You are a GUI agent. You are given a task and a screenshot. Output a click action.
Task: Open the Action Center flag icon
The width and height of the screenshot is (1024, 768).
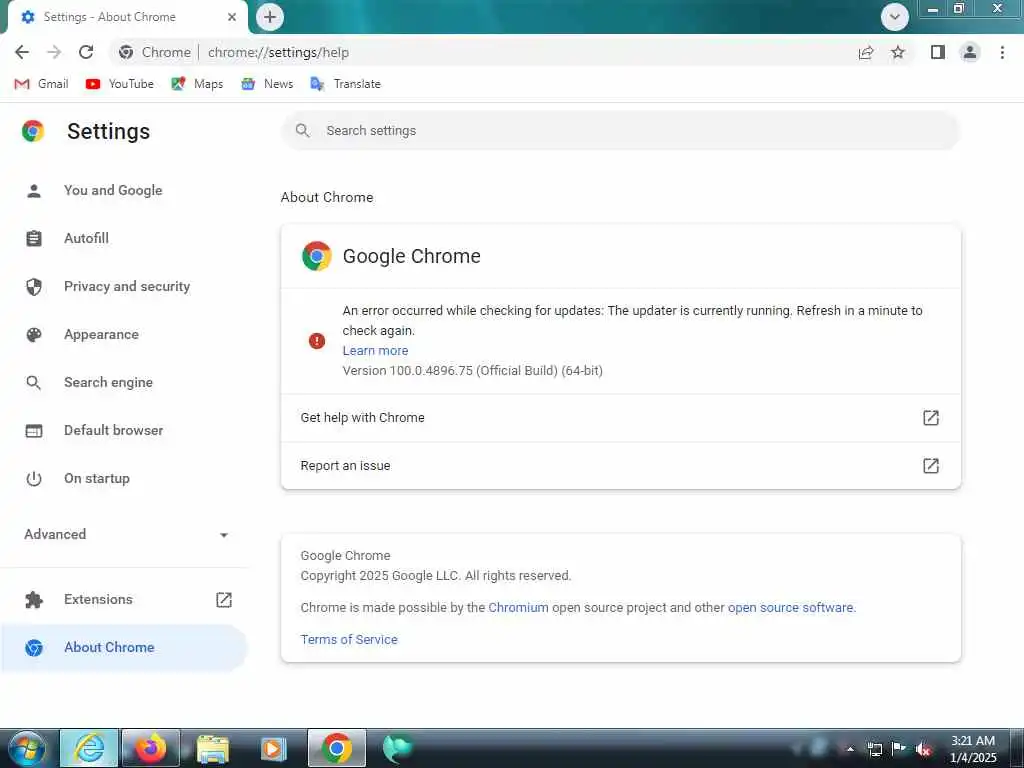pos(899,749)
